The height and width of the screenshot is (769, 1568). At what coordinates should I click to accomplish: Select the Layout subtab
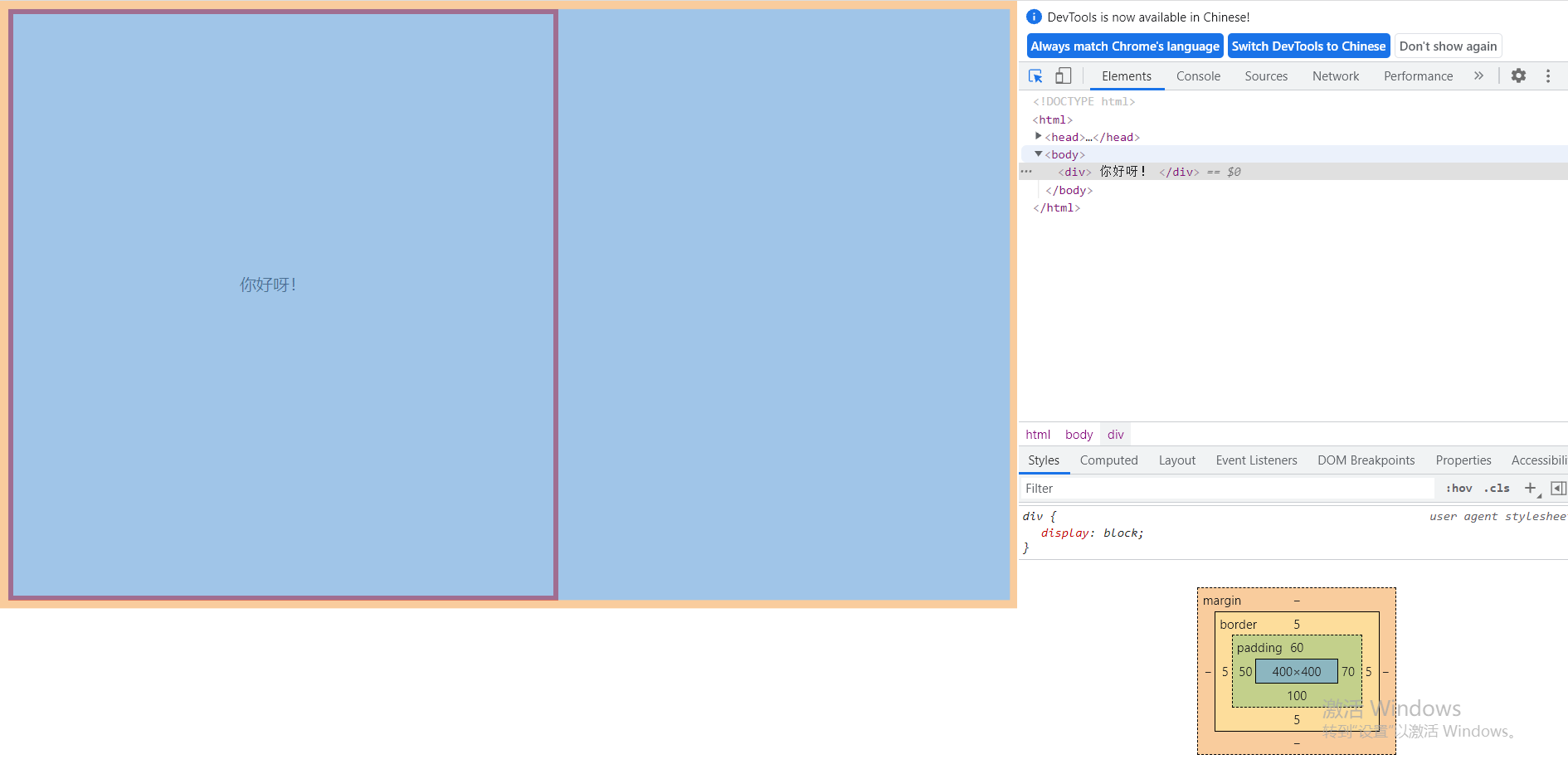coord(1176,460)
